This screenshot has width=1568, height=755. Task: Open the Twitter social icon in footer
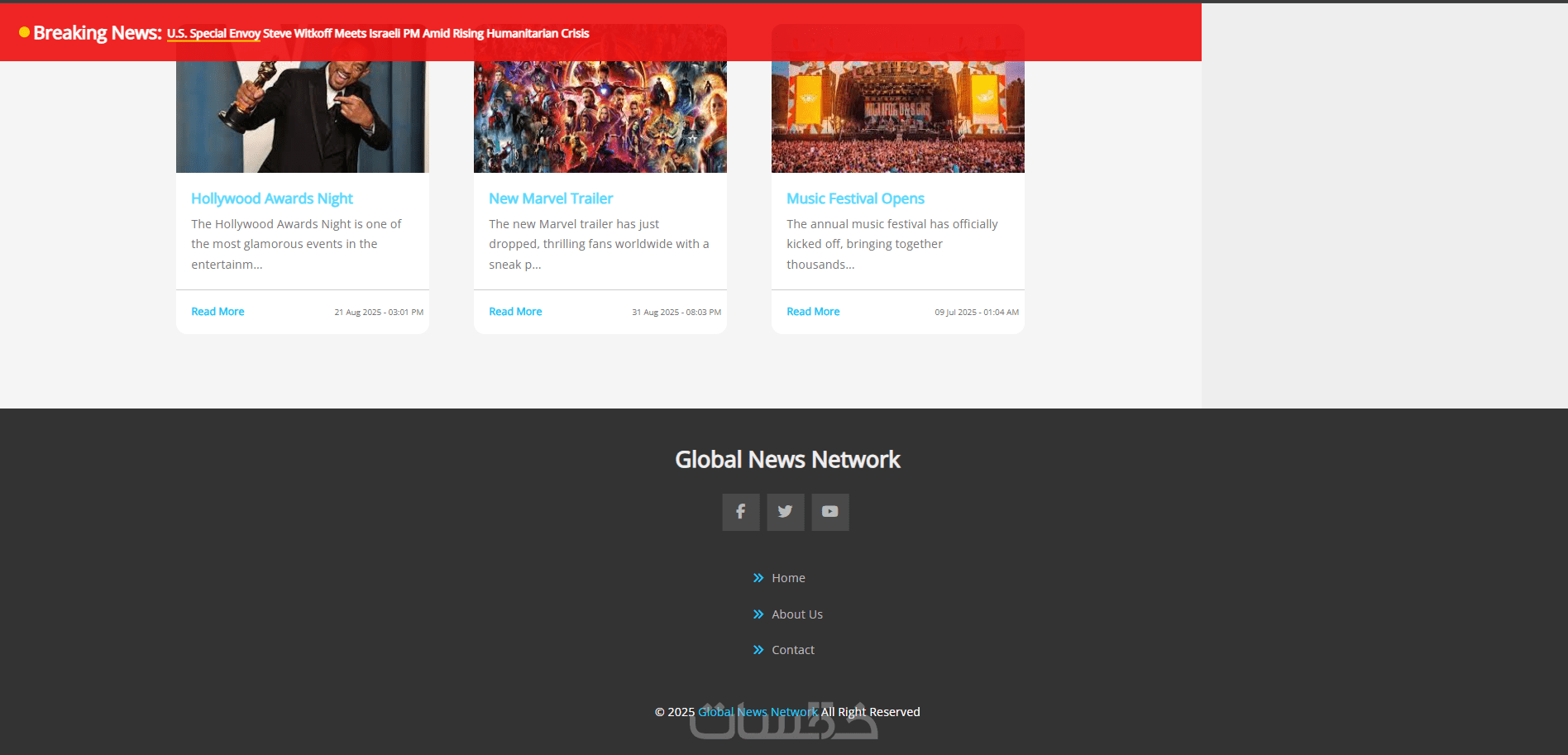[786, 512]
